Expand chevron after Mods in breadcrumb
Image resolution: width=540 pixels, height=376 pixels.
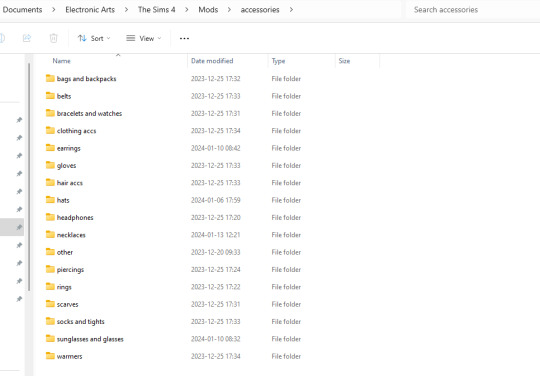[x=229, y=10]
